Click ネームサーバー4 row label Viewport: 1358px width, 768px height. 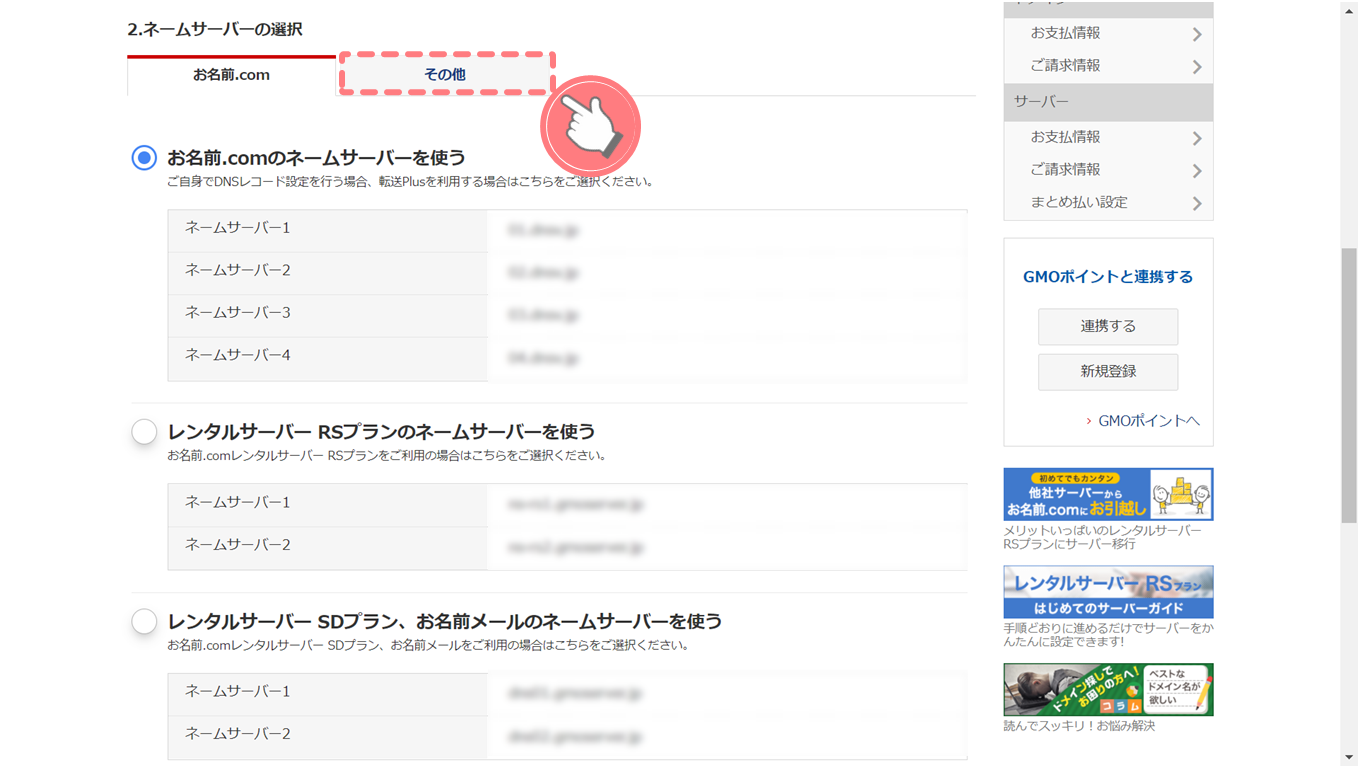[237, 355]
